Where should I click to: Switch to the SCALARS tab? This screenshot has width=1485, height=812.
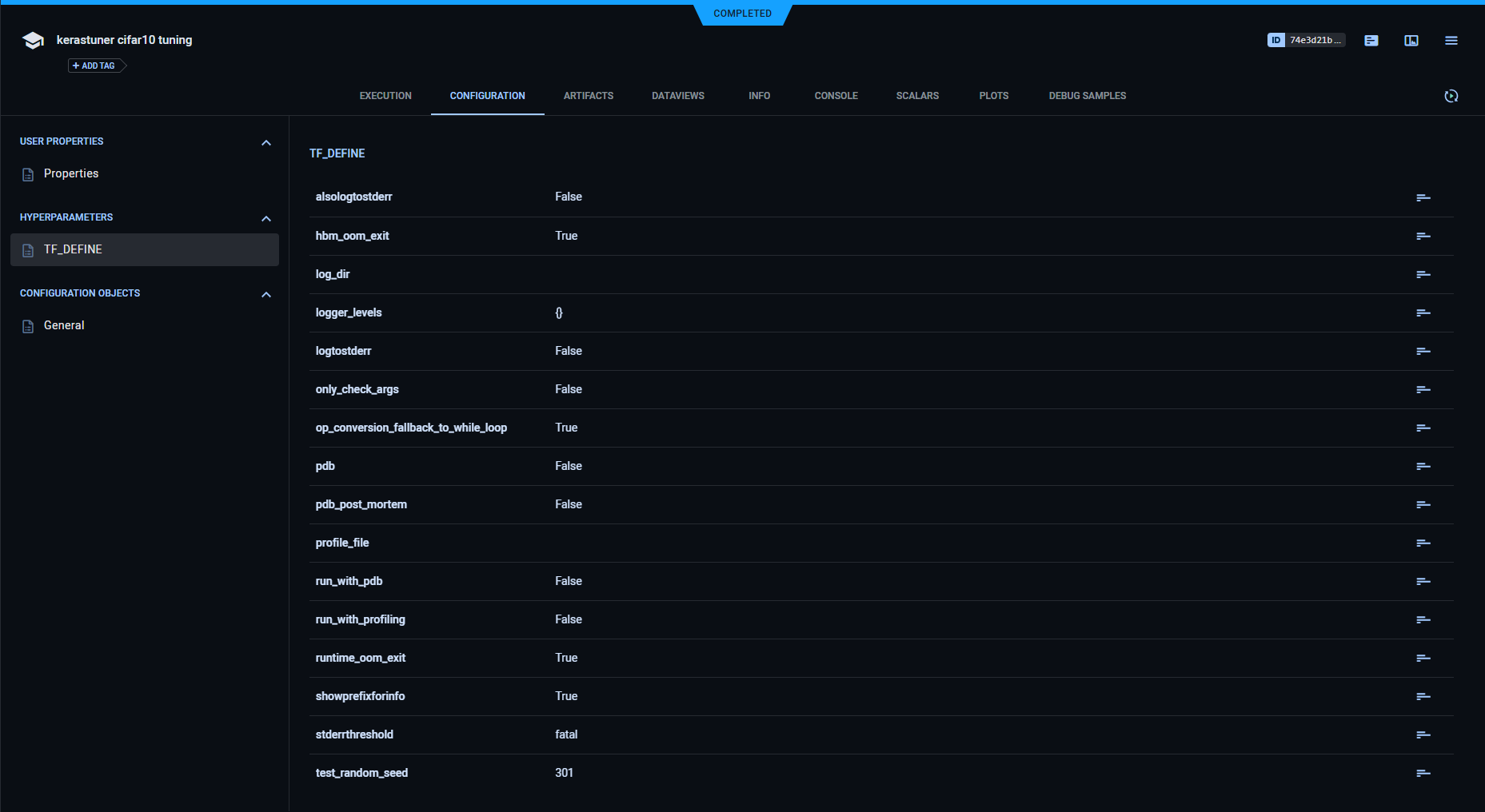click(916, 95)
